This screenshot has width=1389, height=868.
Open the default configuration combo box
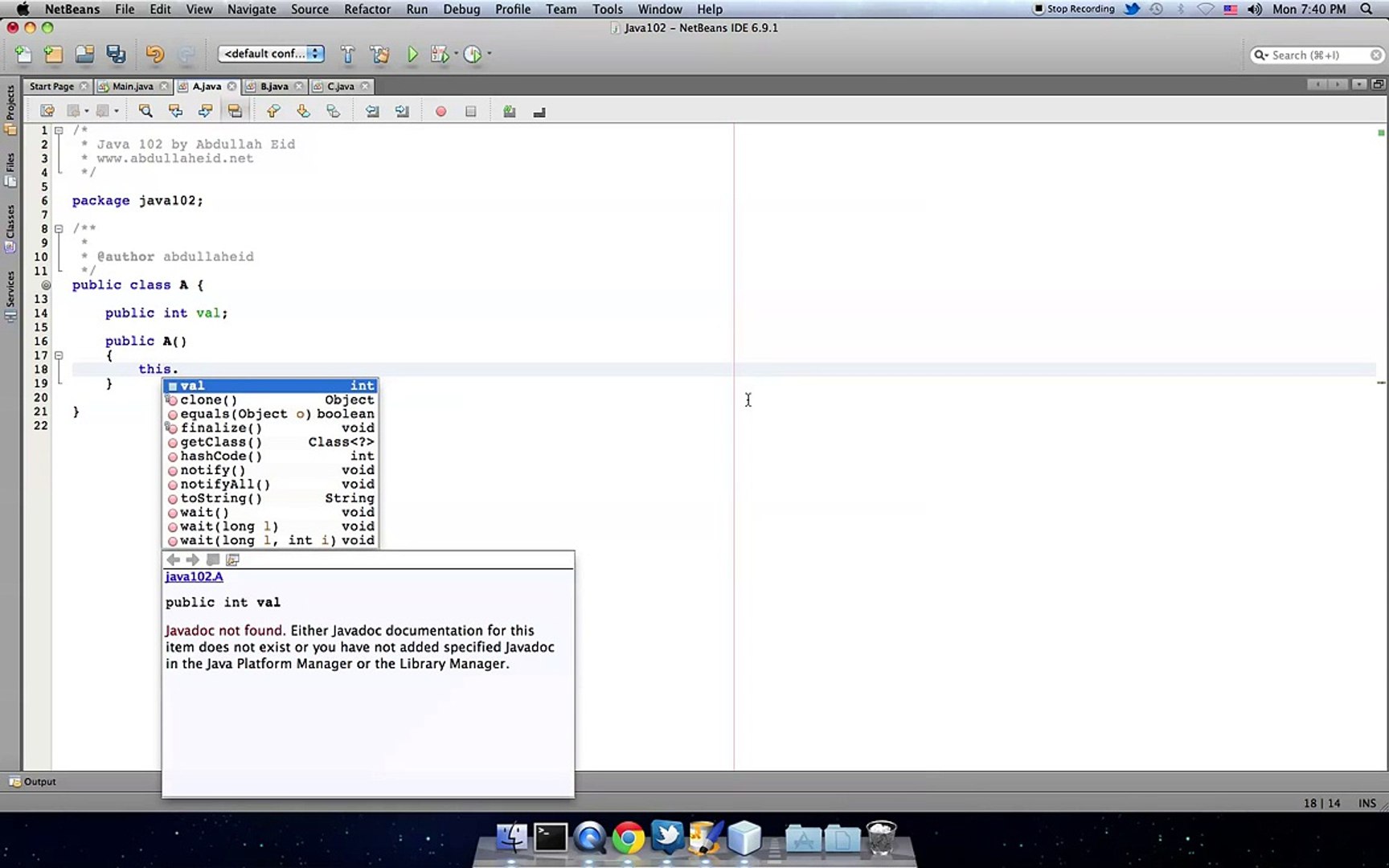click(x=271, y=54)
